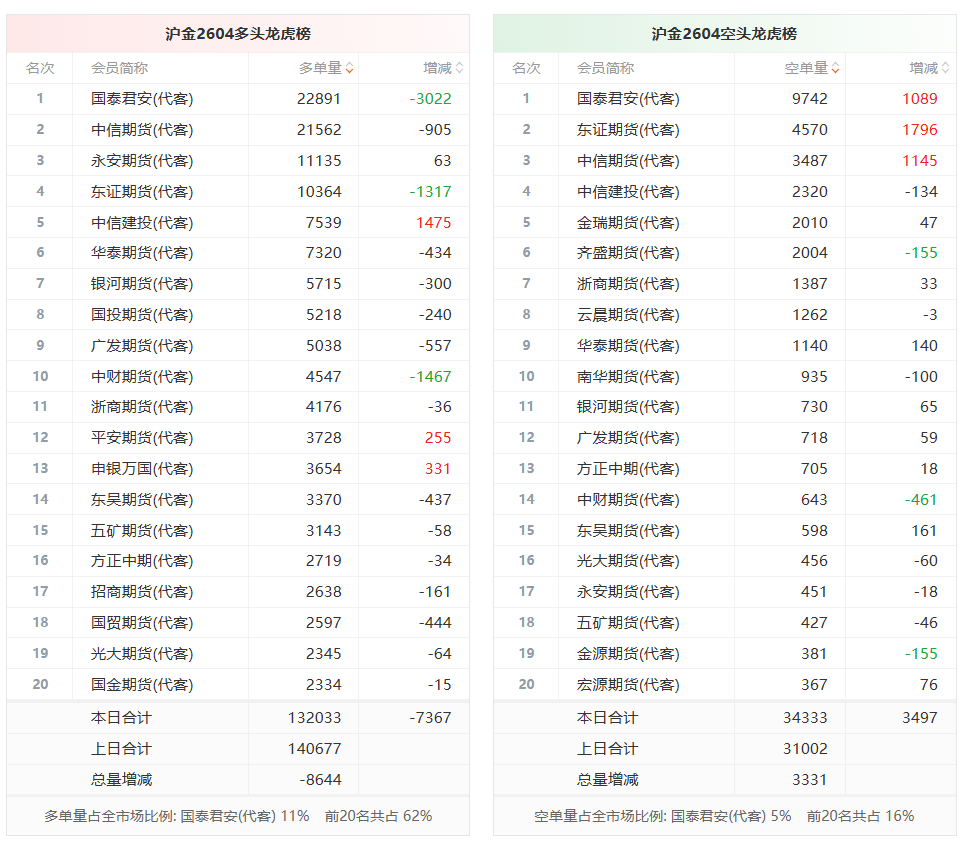The width and height of the screenshot is (967, 845).
Task: Click the long change total -7367
Action: [x=430, y=718]
